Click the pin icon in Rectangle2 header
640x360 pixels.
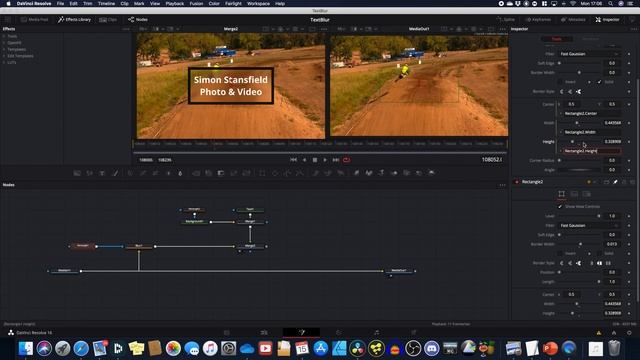[615, 182]
